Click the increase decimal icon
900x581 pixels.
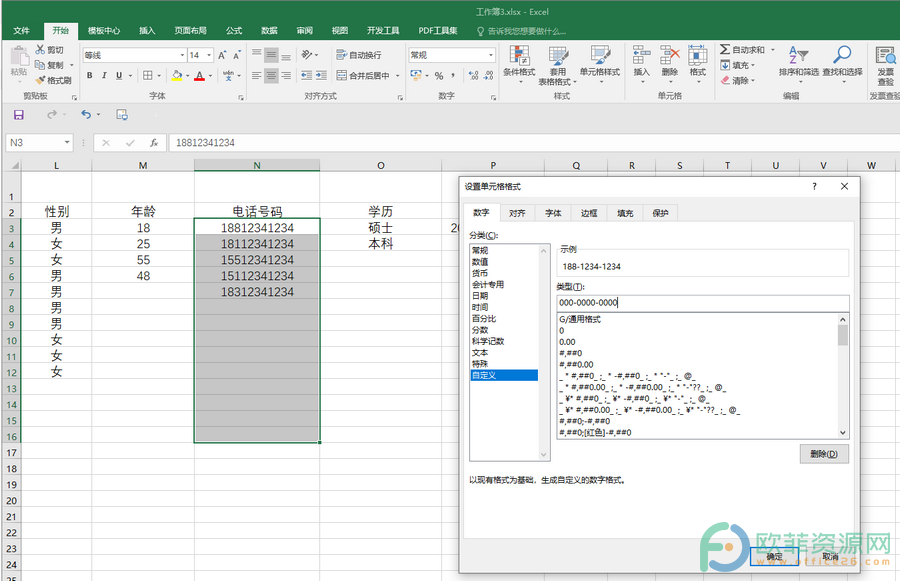point(474,75)
